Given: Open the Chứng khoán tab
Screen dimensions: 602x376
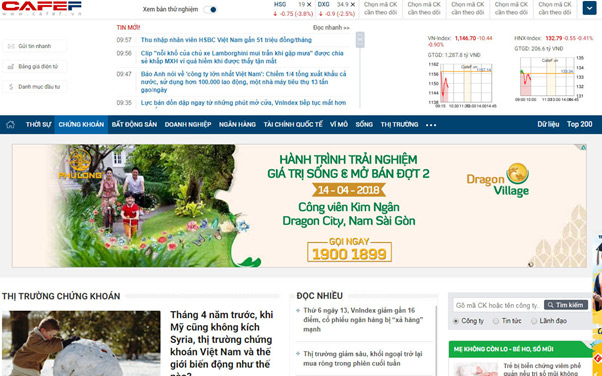Looking at the screenshot, I should pyautogui.click(x=81, y=124).
